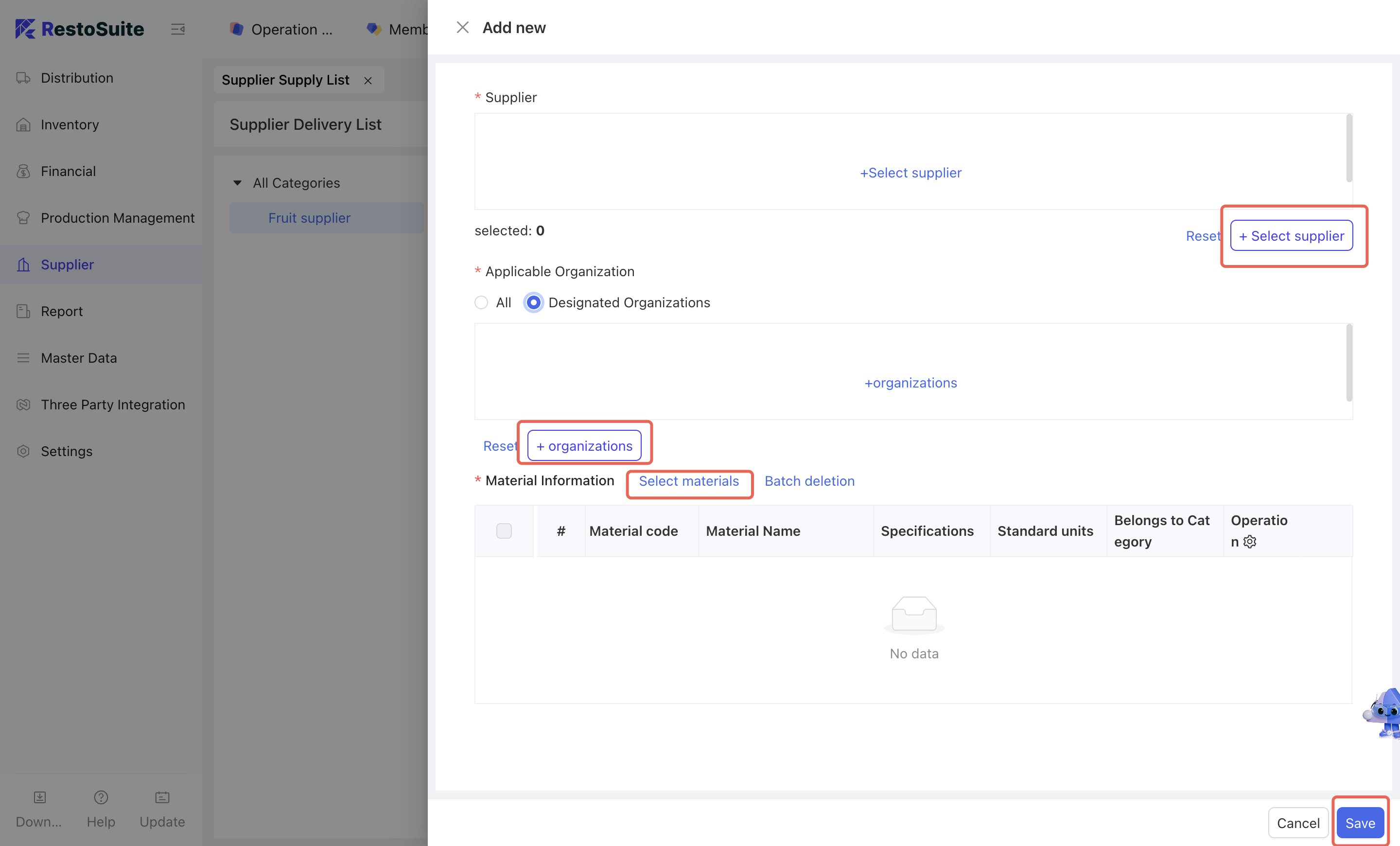Switch to the Supplier Supply List tab
1400x846 pixels.
(x=285, y=80)
